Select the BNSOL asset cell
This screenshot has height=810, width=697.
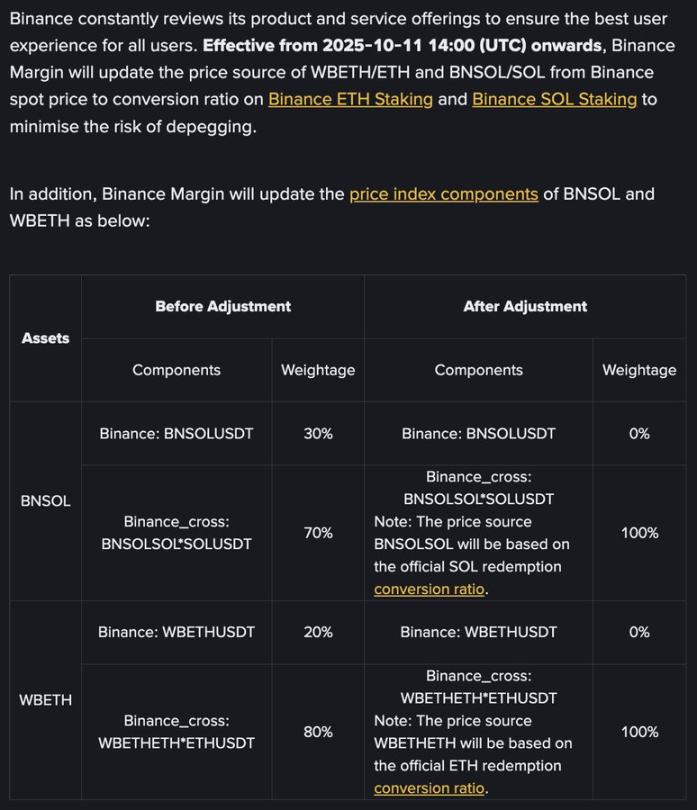pyautogui.click(x=46, y=501)
